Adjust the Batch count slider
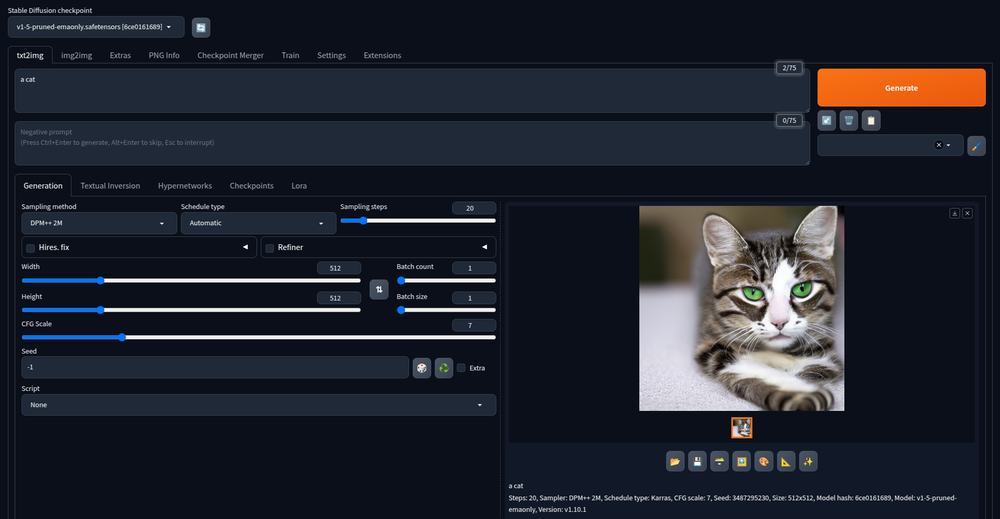 (x=446, y=281)
